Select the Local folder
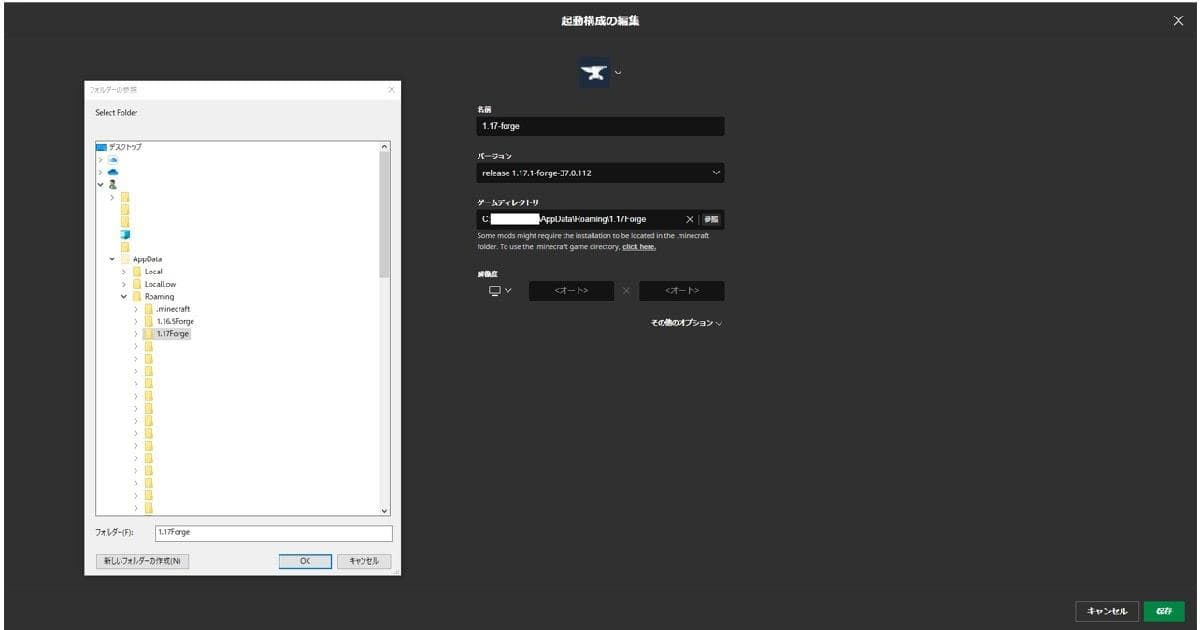Screen dimensions: 1200x630 (154, 271)
